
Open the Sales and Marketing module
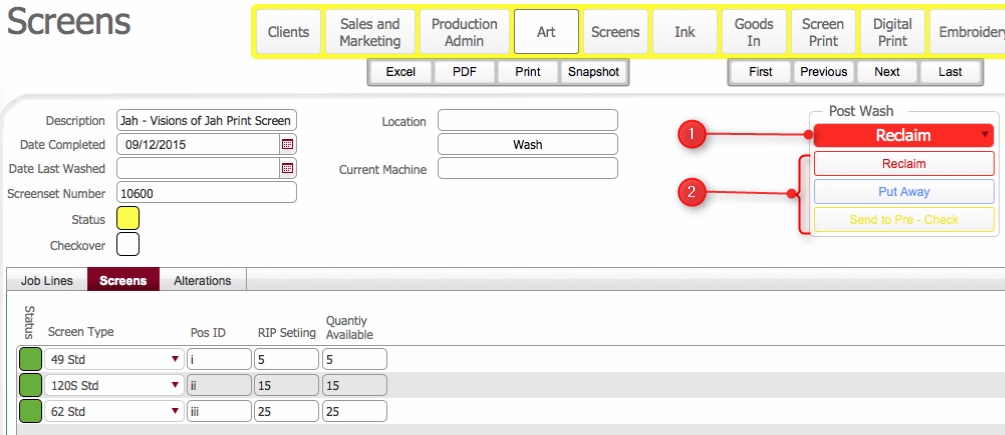pyautogui.click(x=370, y=32)
